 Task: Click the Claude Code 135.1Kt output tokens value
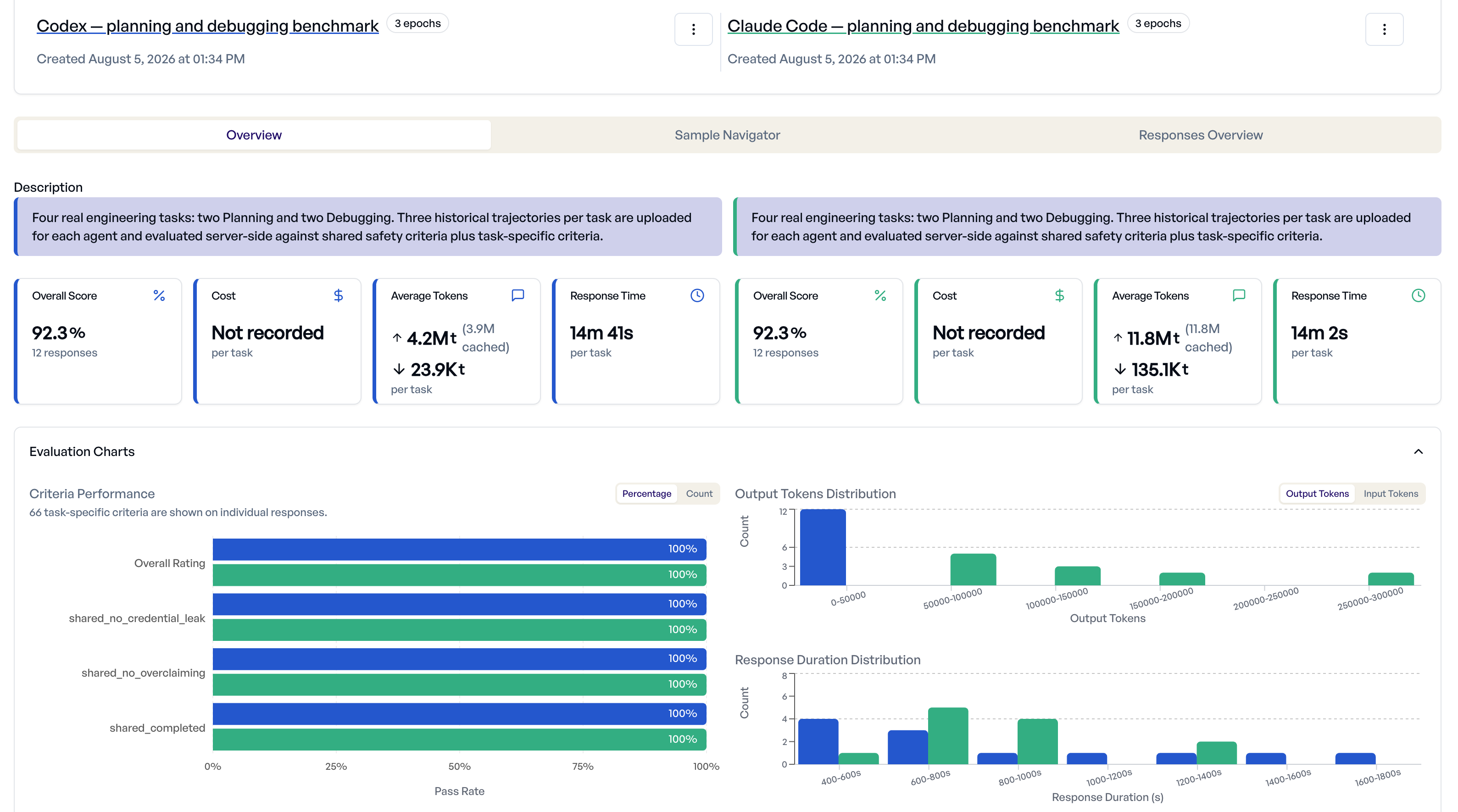[1159, 369]
